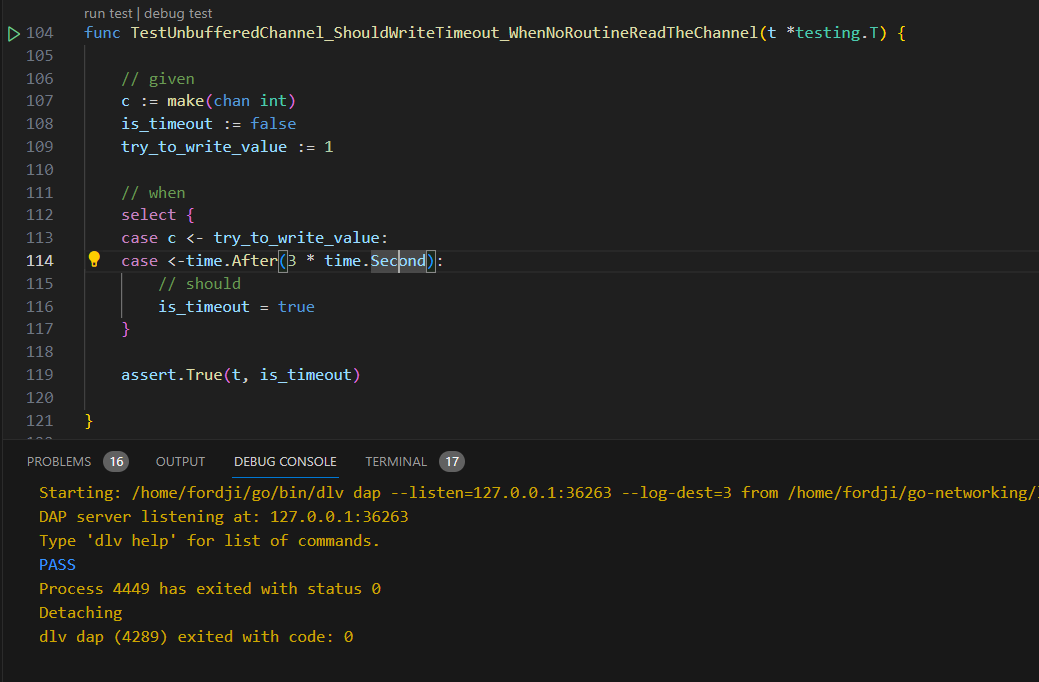Click the "run test" CodeLens link
This screenshot has width=1039, height=682.
(x=110, y=14)
